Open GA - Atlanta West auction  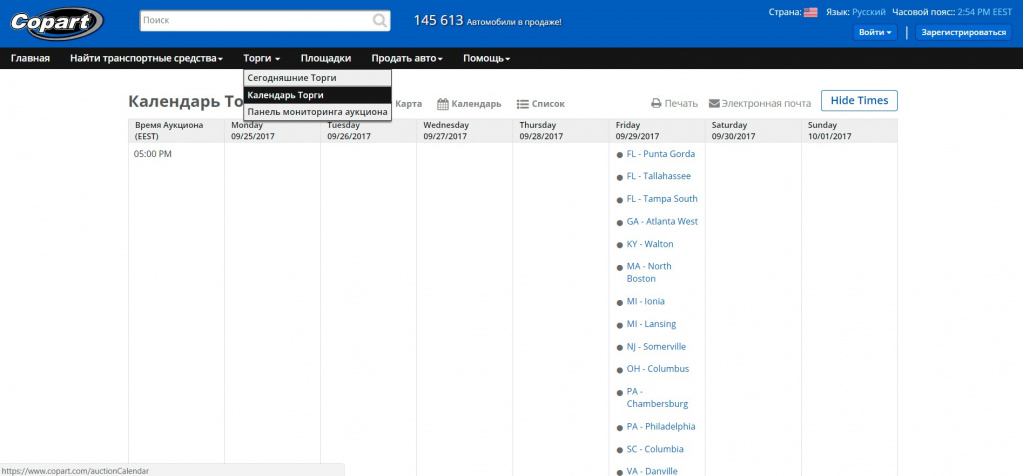point(662,222)
